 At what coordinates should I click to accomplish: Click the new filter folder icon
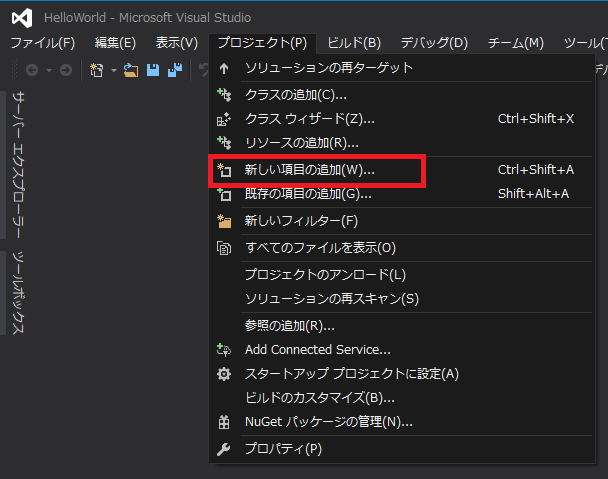point(224,221)
